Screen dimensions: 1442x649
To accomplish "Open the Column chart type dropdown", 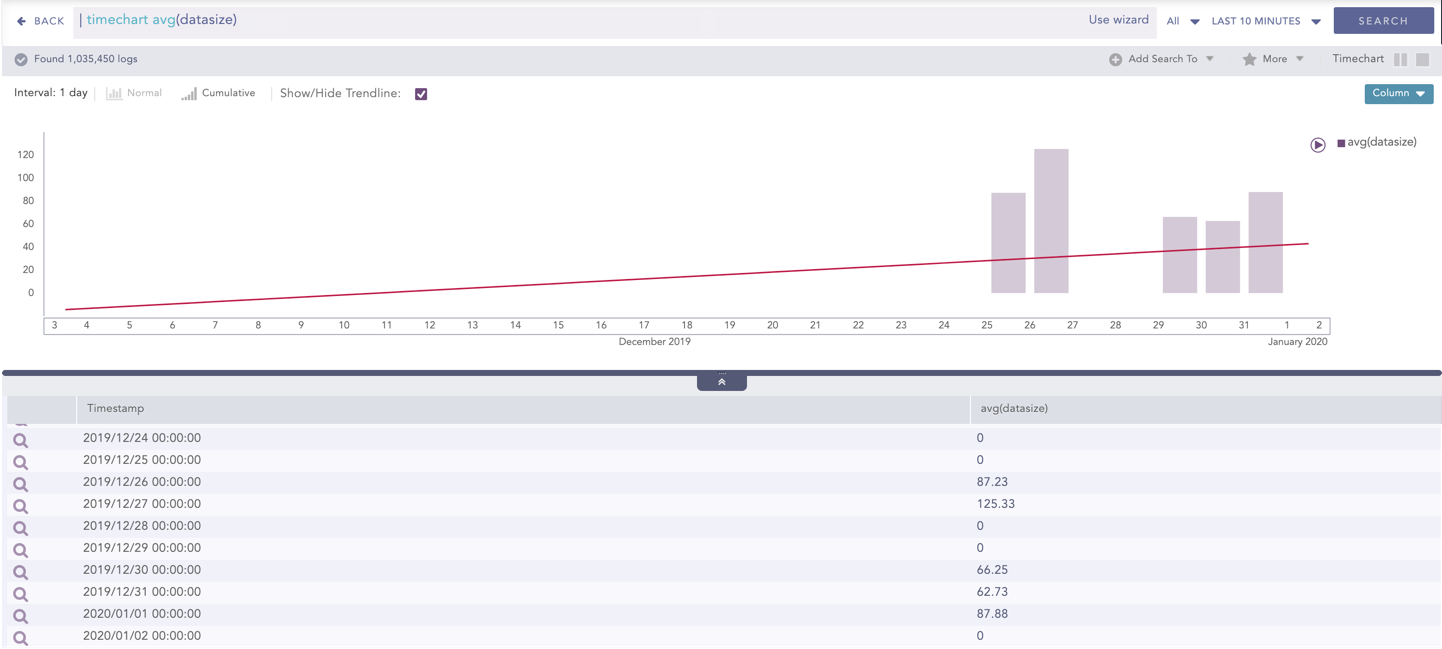I will 1398,93.
